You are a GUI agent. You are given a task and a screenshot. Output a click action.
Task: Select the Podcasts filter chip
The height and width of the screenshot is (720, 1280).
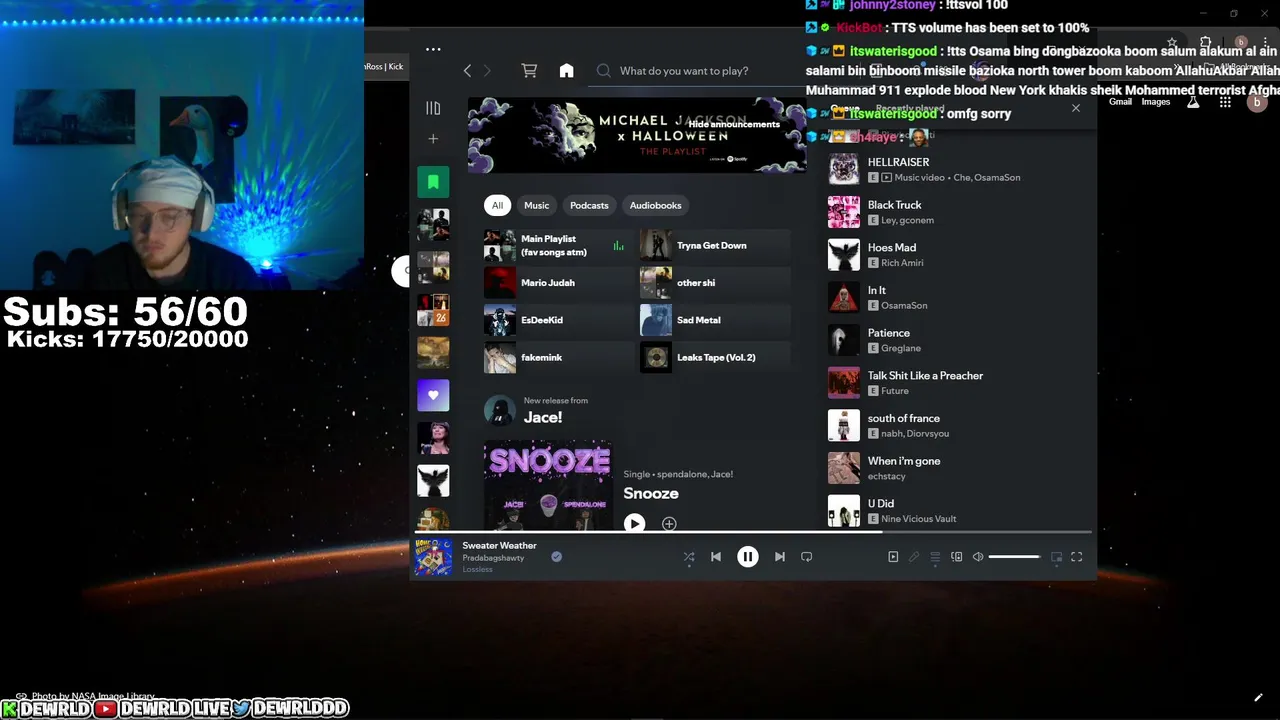[x=589, y=205]
